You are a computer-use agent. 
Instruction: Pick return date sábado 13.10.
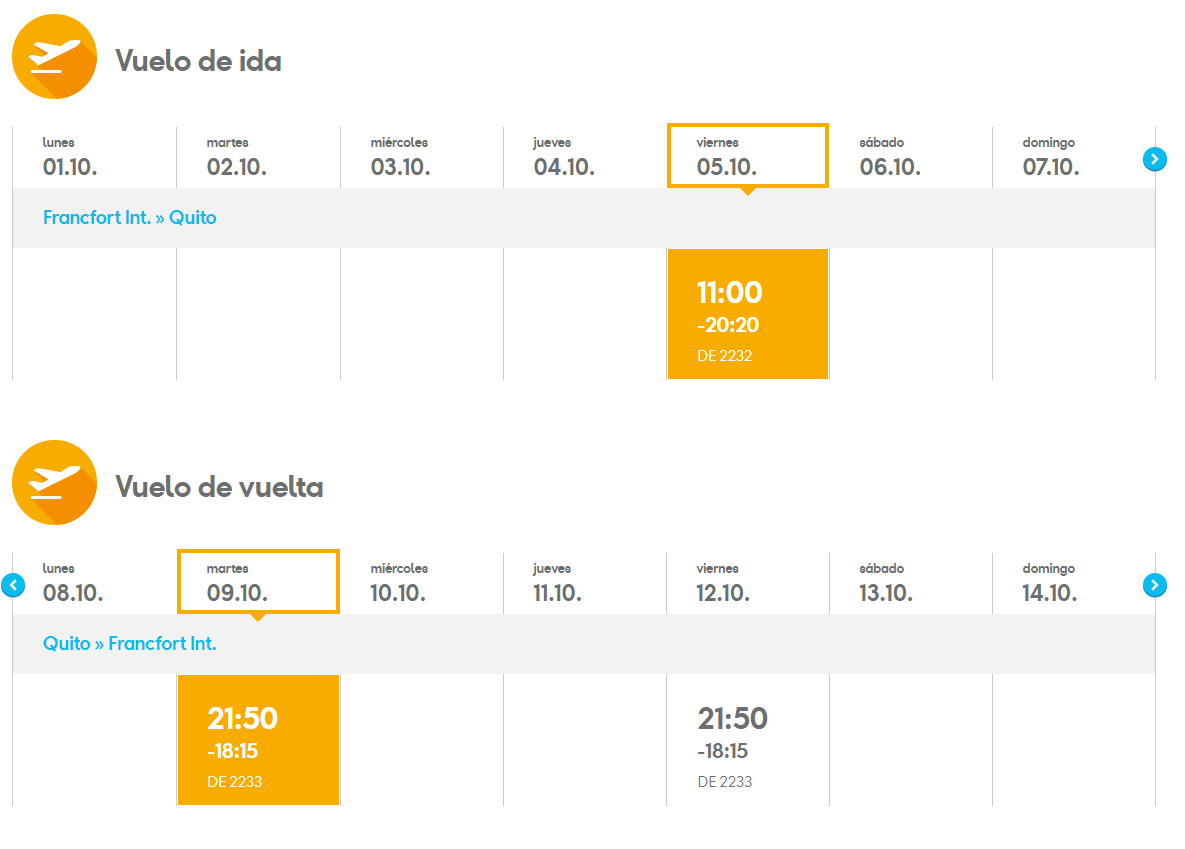pyautogui.click(x=910, y=582)
